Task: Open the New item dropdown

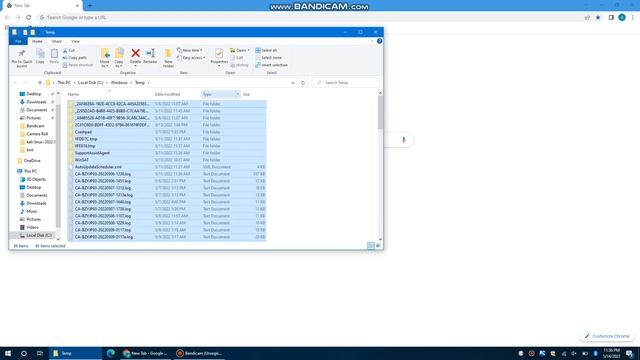Action: pos(190,50)
